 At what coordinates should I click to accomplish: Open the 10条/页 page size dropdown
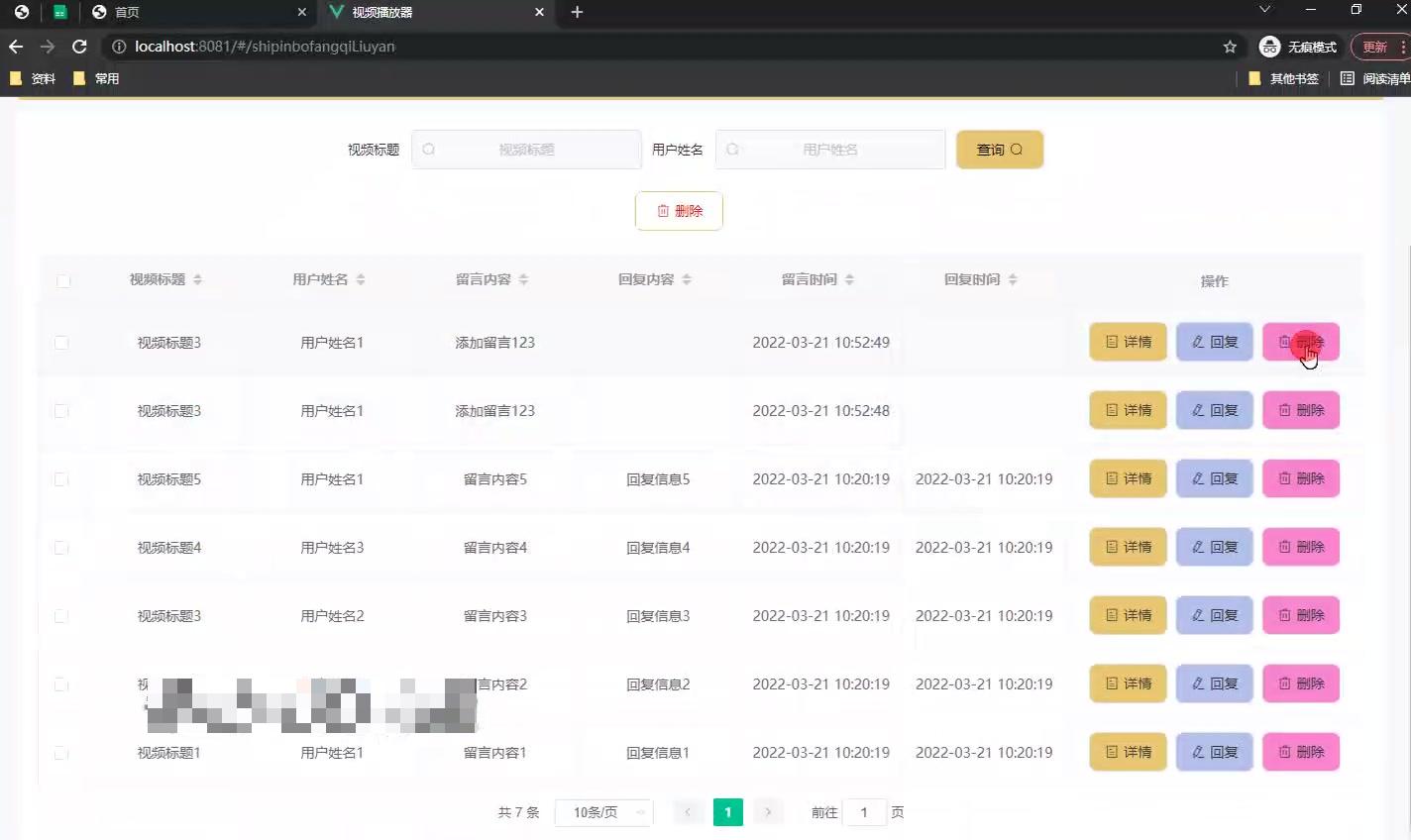click(x=602, y=812)
